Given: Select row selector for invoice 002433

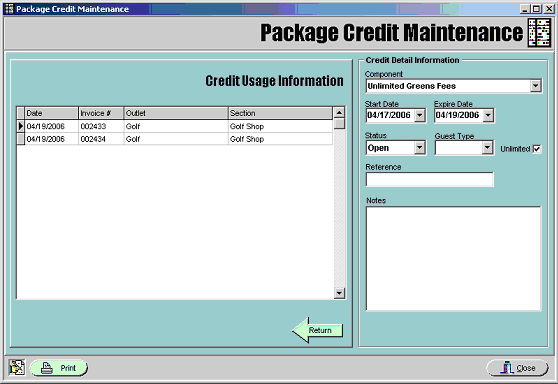Looking at the screenshot, I should 21,126.
